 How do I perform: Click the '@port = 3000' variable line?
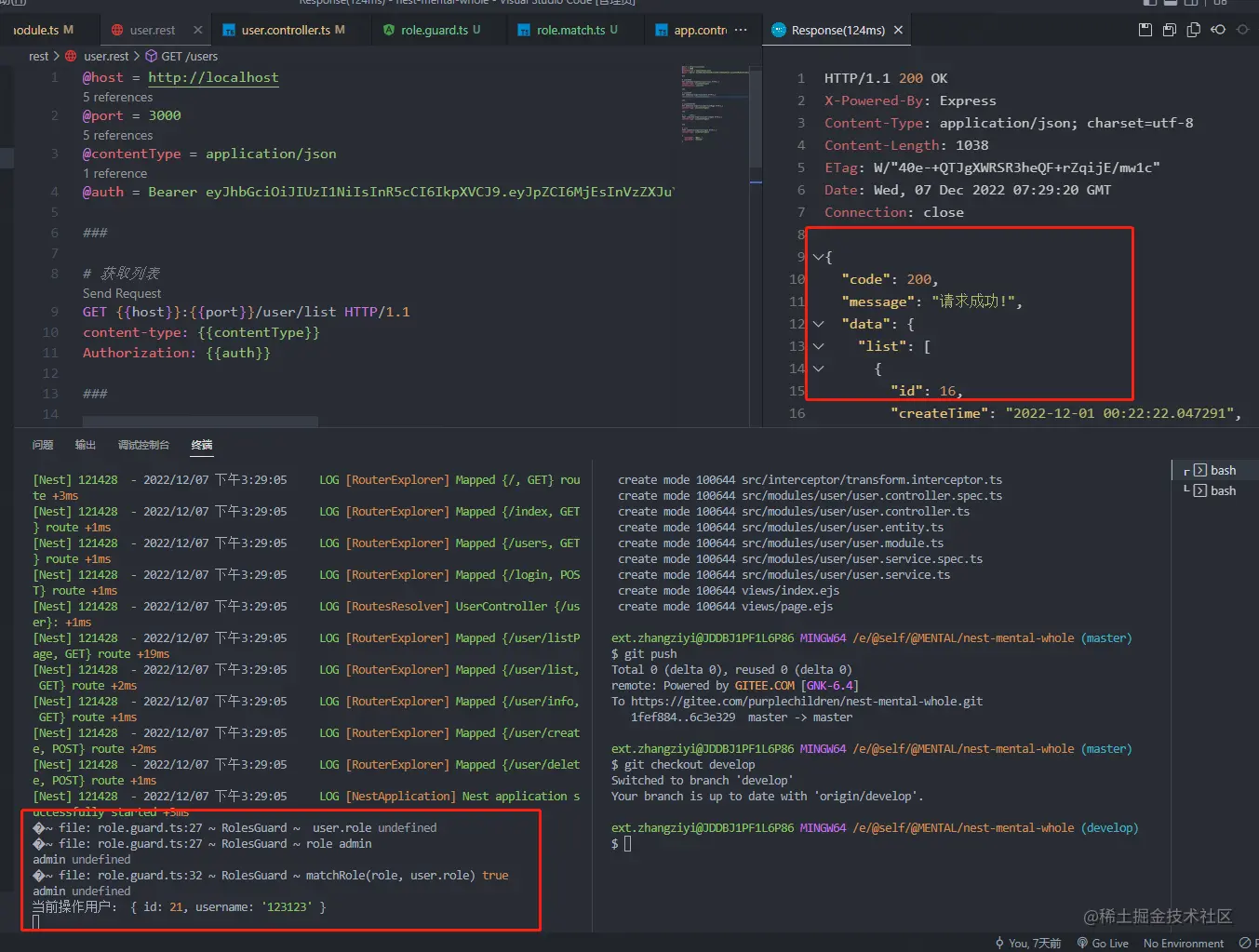132,115
